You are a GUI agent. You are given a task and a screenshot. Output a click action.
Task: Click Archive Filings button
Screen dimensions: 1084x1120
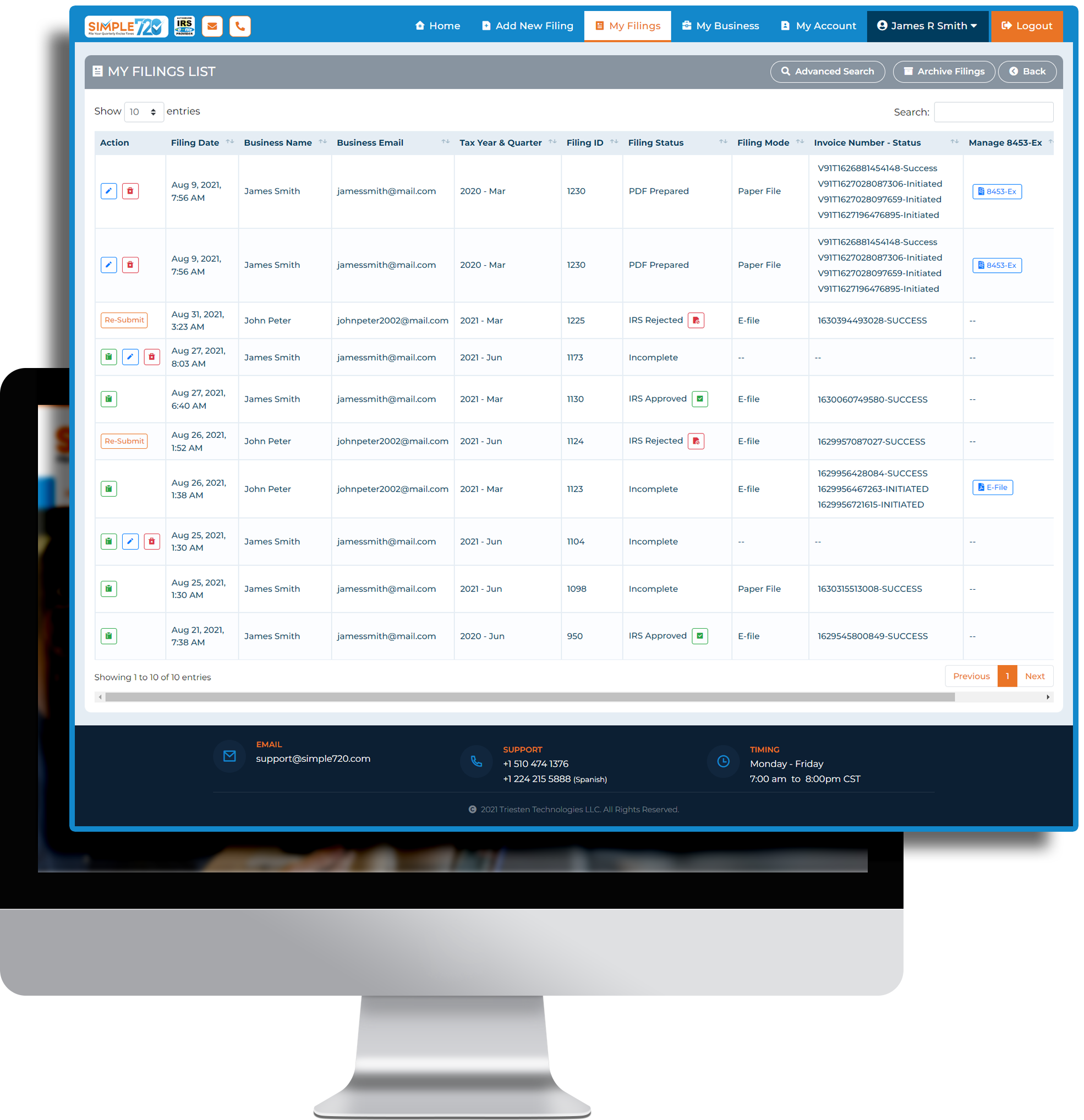(x=944, y=71)
